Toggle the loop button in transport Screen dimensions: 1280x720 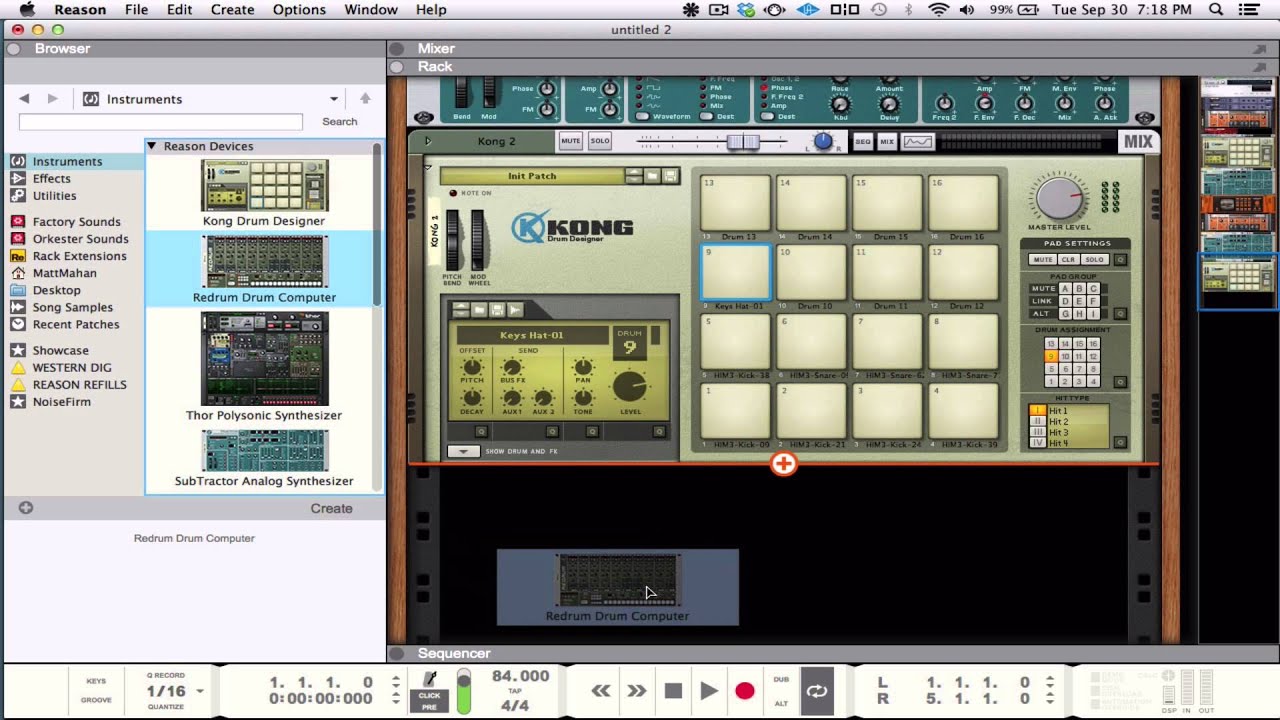[x=817, y=691]
